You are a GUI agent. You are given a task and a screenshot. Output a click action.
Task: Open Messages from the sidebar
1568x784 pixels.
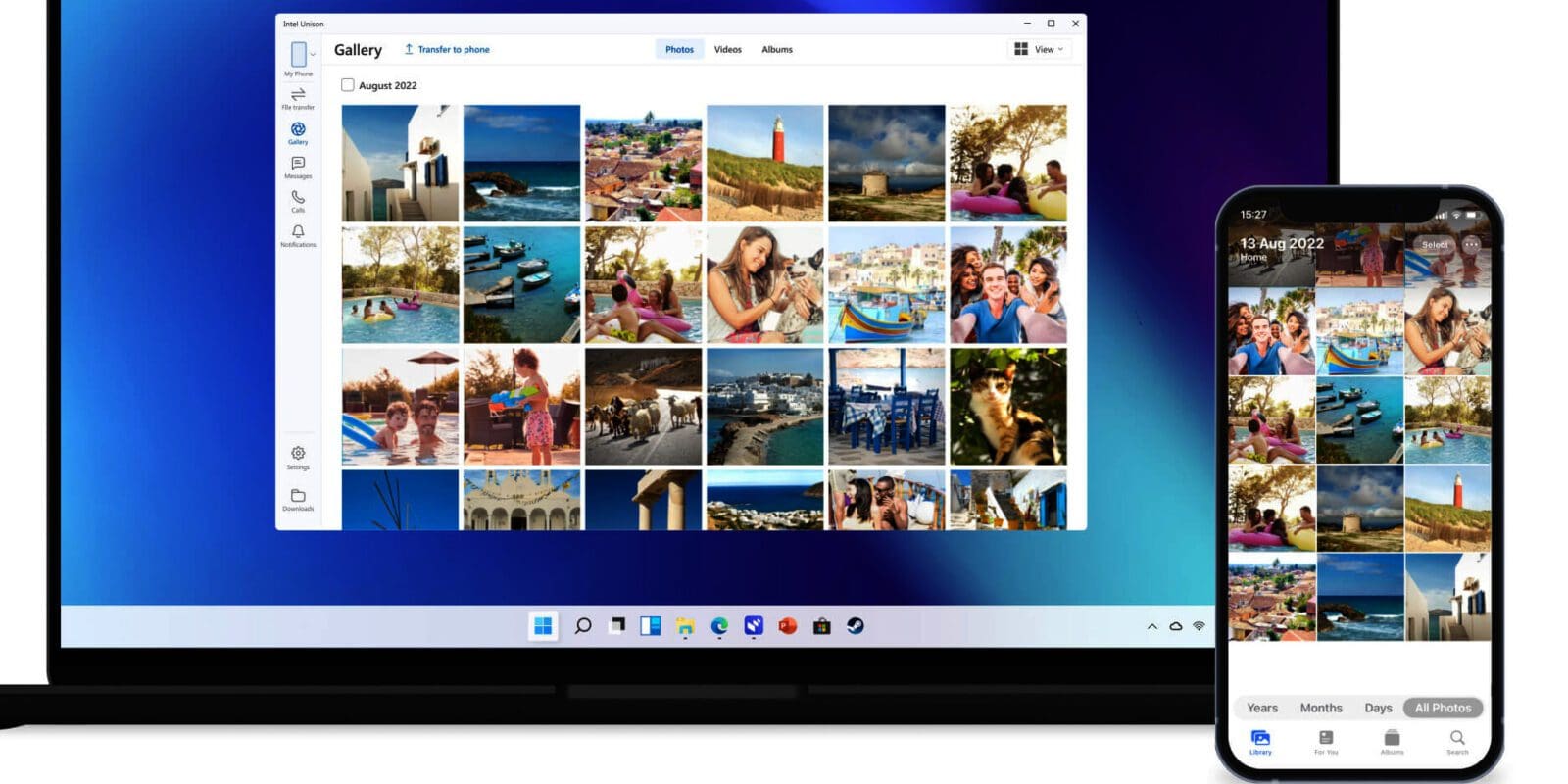coord(298,165)
